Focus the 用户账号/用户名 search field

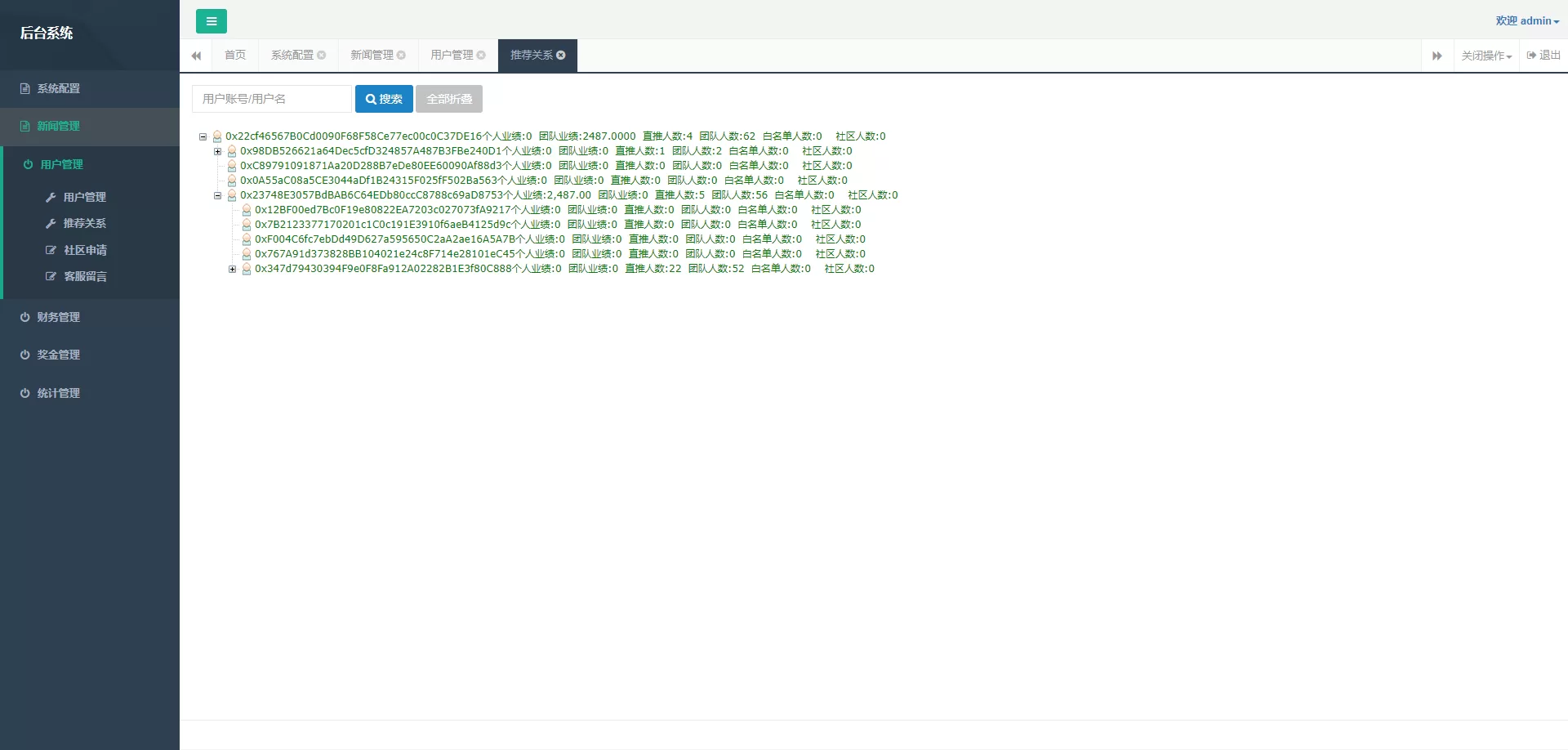(x=271, y=99)
